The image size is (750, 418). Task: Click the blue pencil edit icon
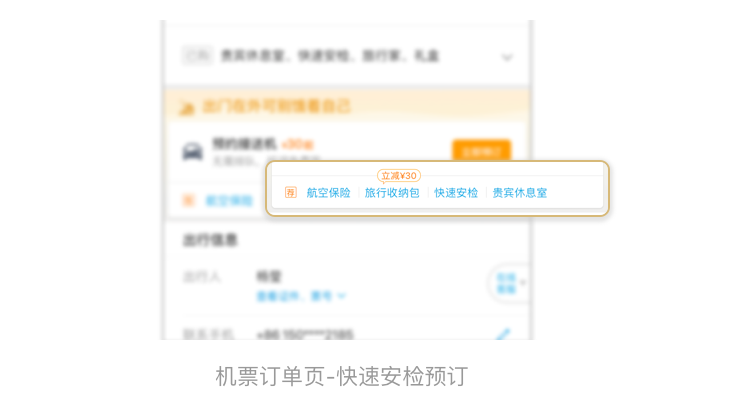(503, 334)
